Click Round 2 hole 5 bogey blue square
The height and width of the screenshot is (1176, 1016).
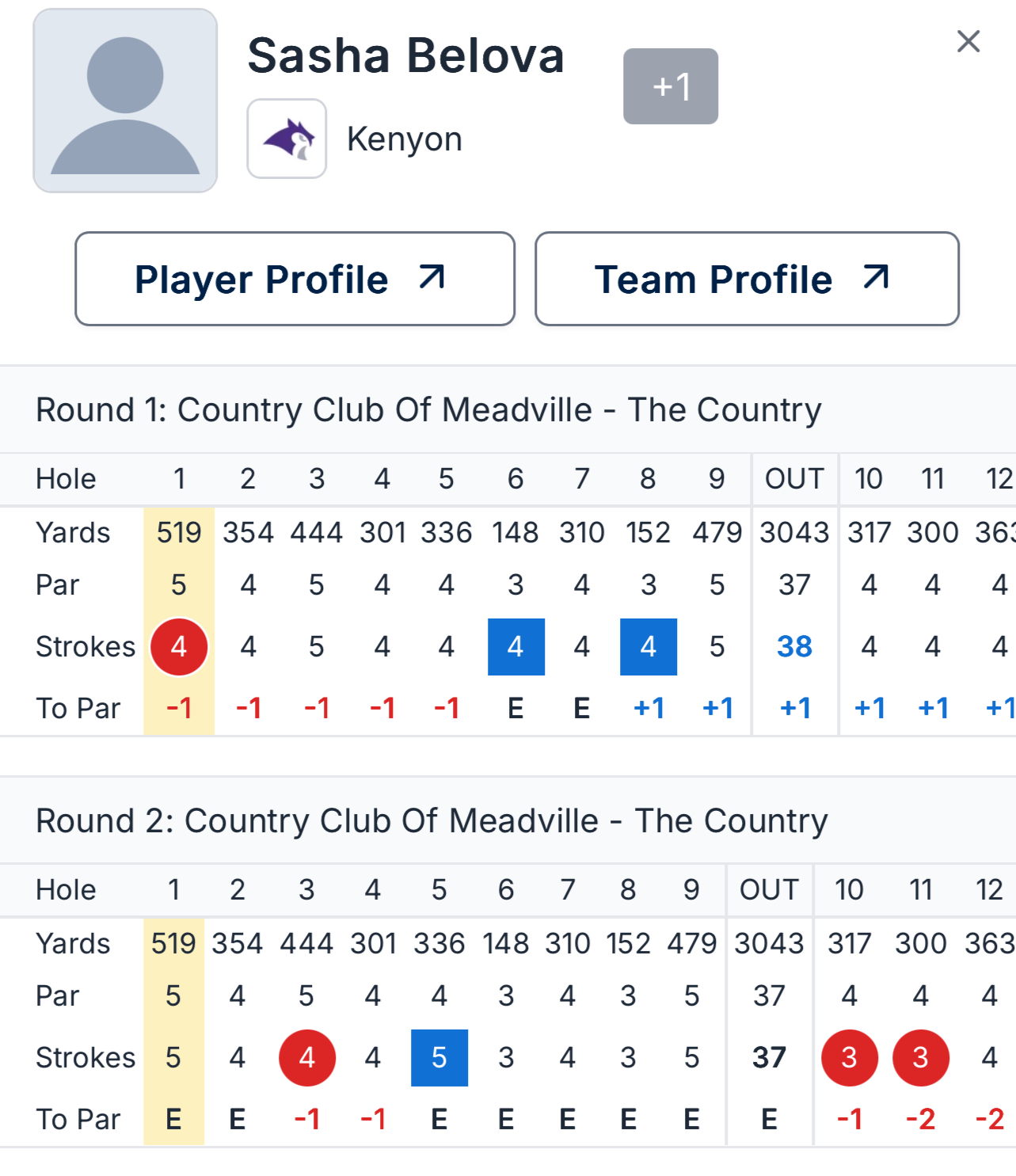pyautogui.click(x=440, y=1058)
